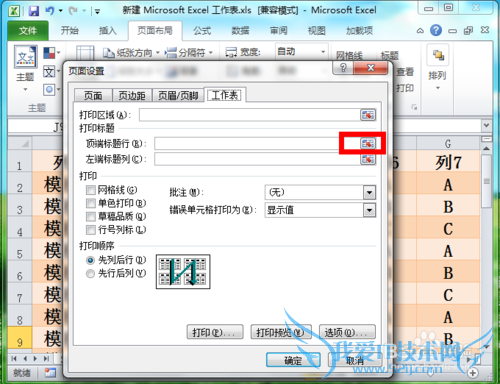Open the Formulas (公式) ribbon tab
This screenshot has height=384, width=500.
[202, 31]
